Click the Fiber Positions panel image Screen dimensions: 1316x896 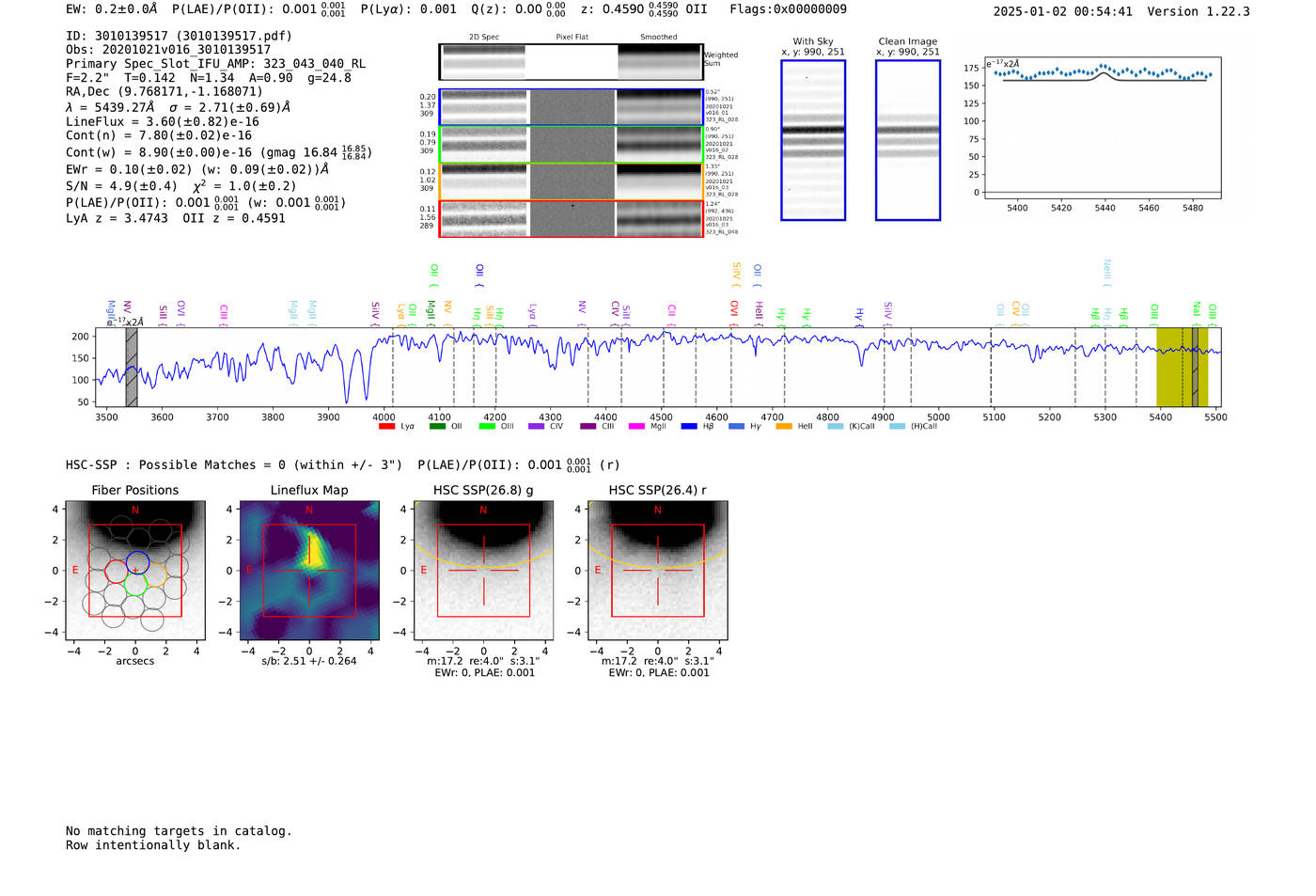(135, 571)
